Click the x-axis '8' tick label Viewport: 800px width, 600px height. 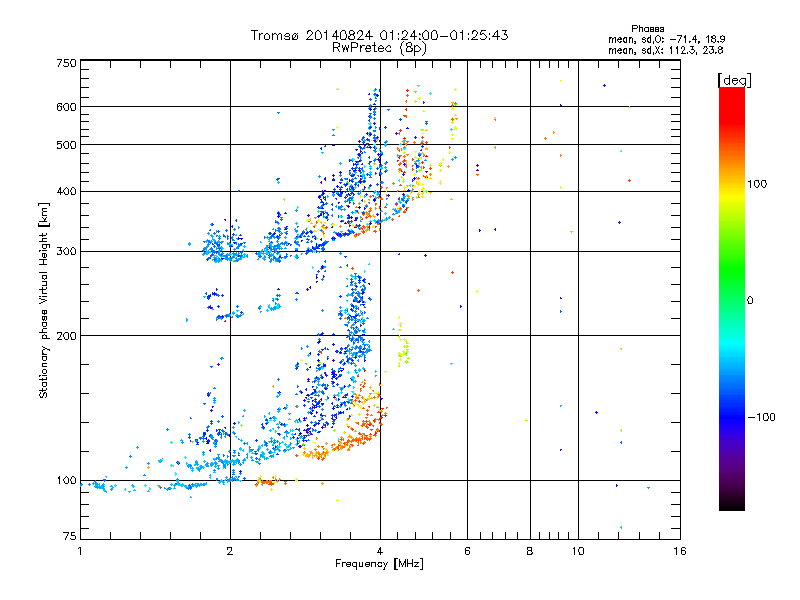pos(530,551)
